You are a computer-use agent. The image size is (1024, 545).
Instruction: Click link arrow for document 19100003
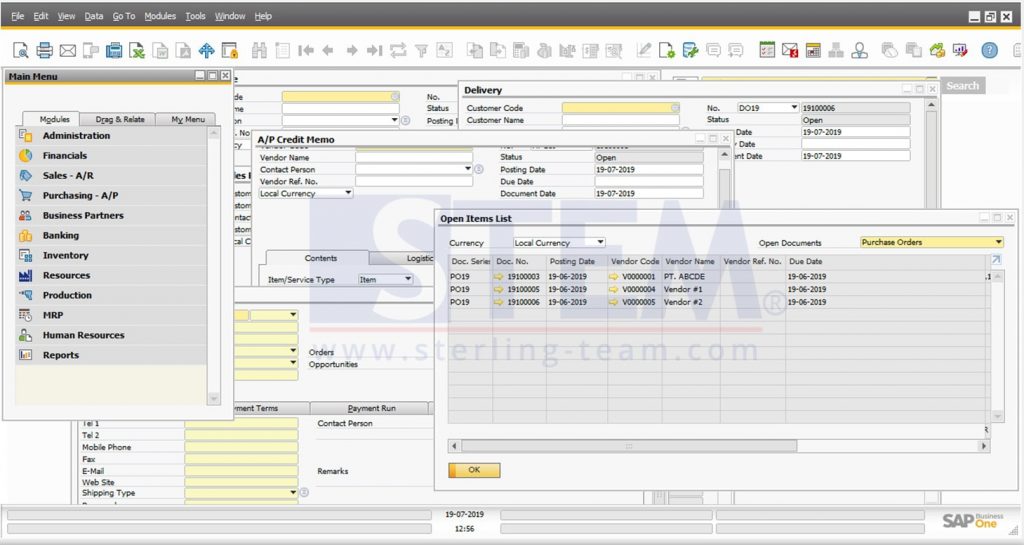(499, 277)
